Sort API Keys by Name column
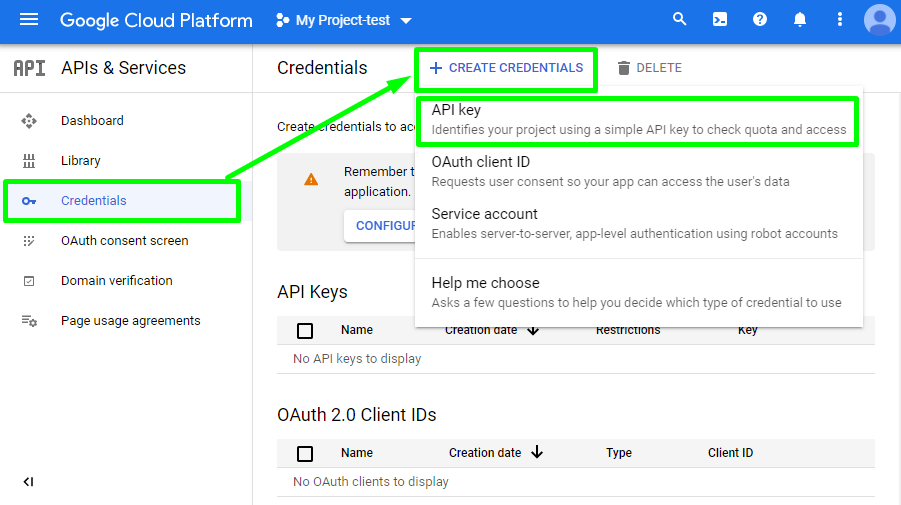This screenshot has width=901, height=505. click(x=357, y=330)
